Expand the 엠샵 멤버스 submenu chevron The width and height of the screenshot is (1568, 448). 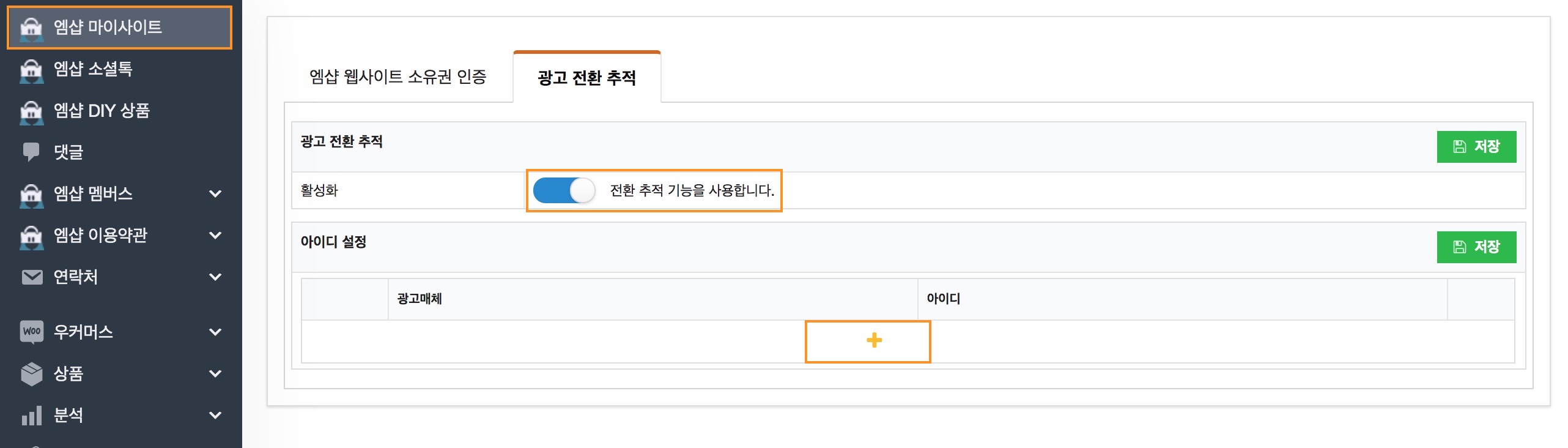click(x=215, y=194)
